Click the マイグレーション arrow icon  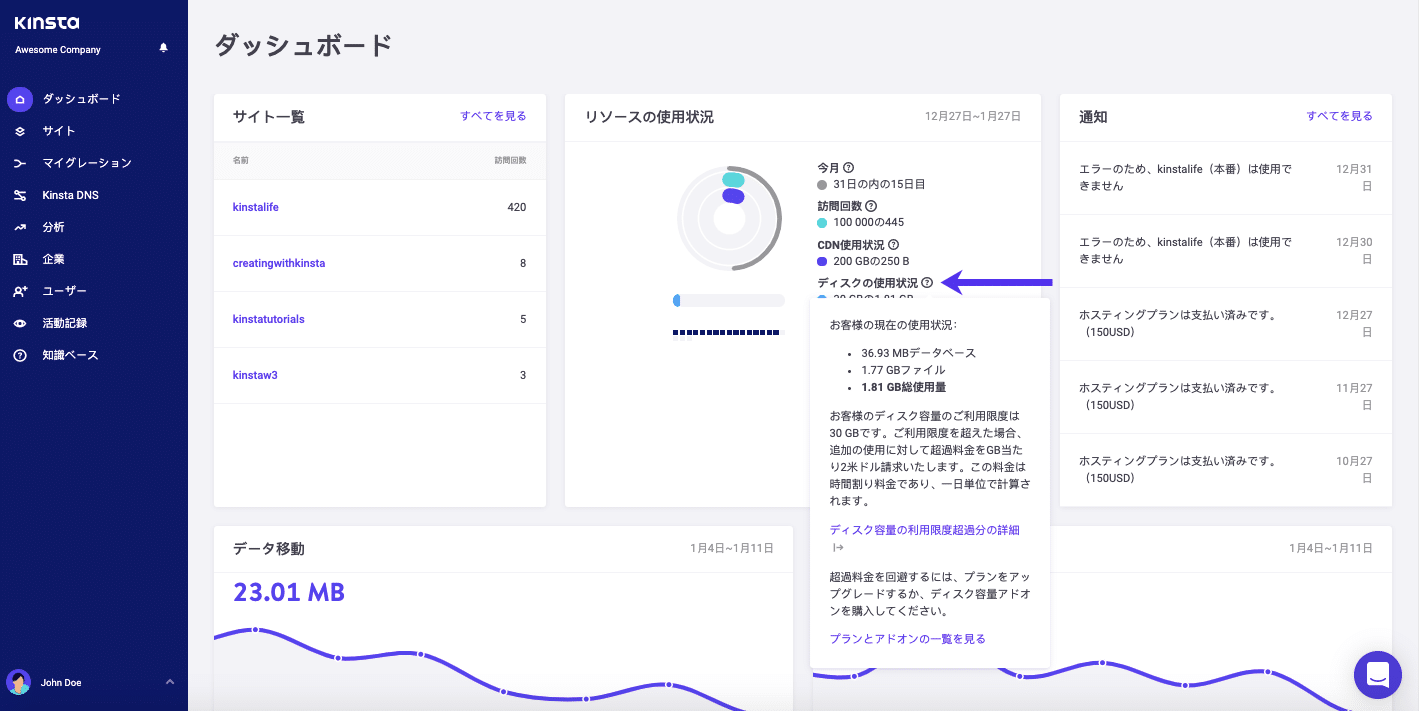click(20, 163)
